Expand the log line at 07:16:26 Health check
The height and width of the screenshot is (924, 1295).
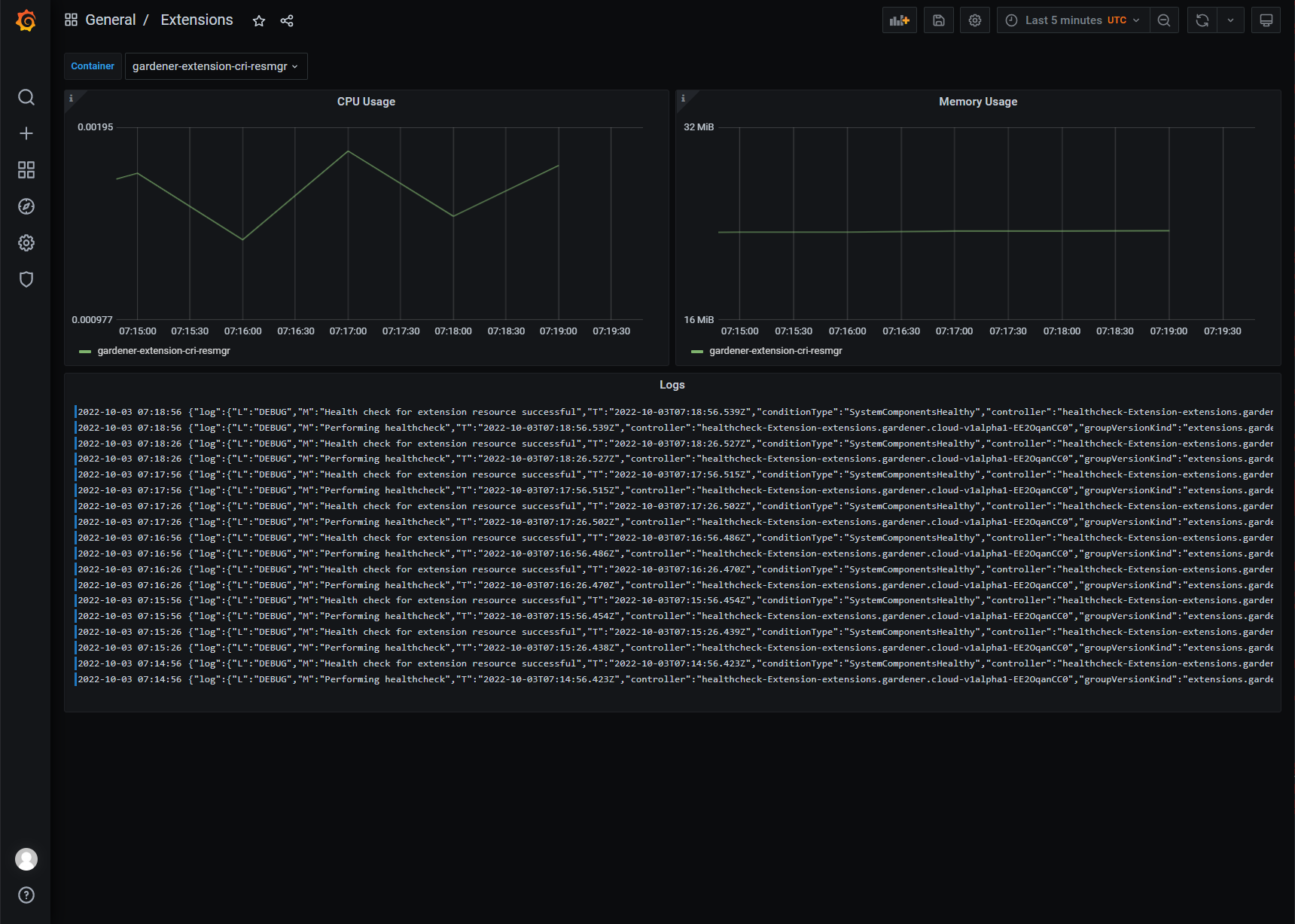(674, 569)
